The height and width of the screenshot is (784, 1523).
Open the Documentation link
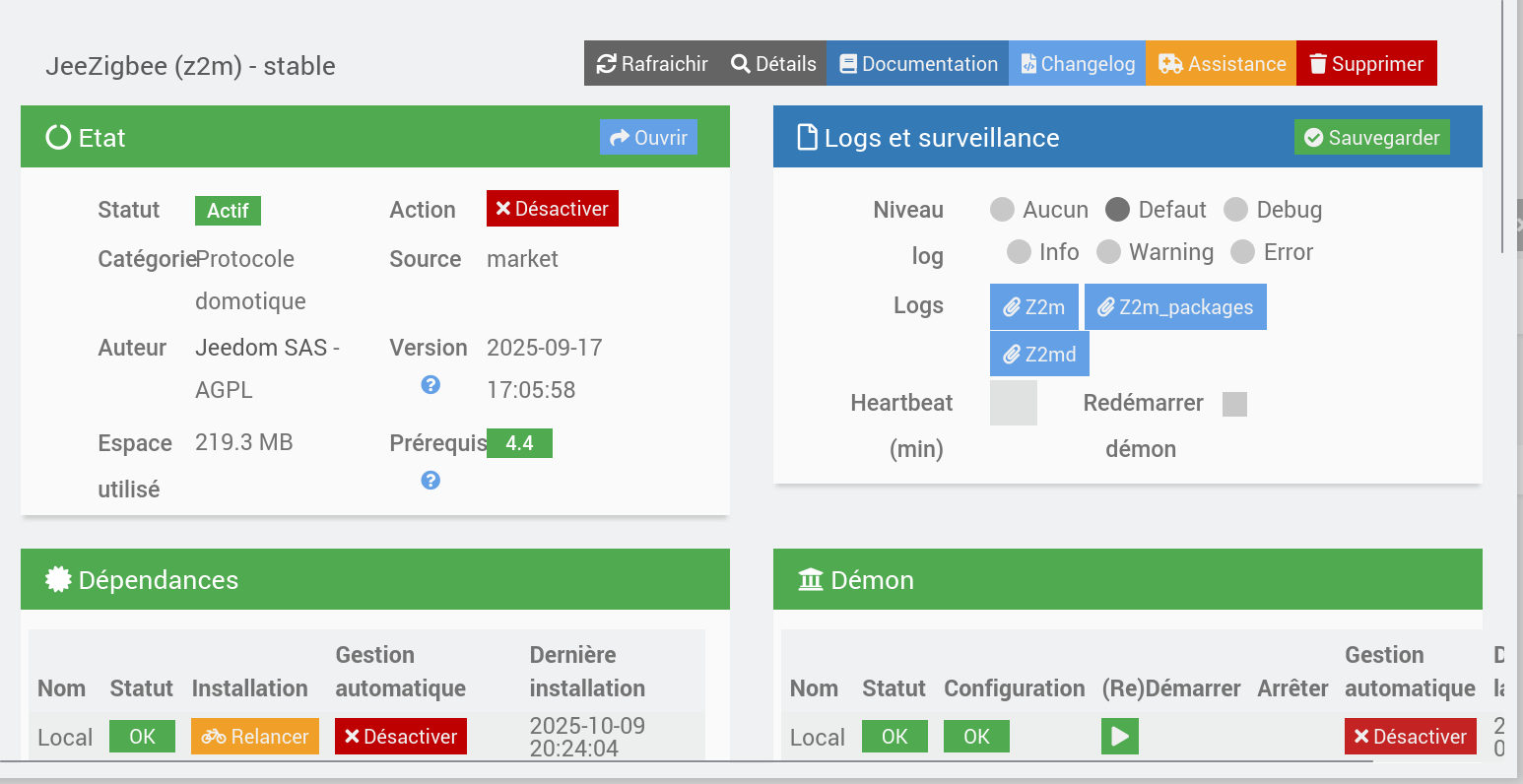[918, 63]
